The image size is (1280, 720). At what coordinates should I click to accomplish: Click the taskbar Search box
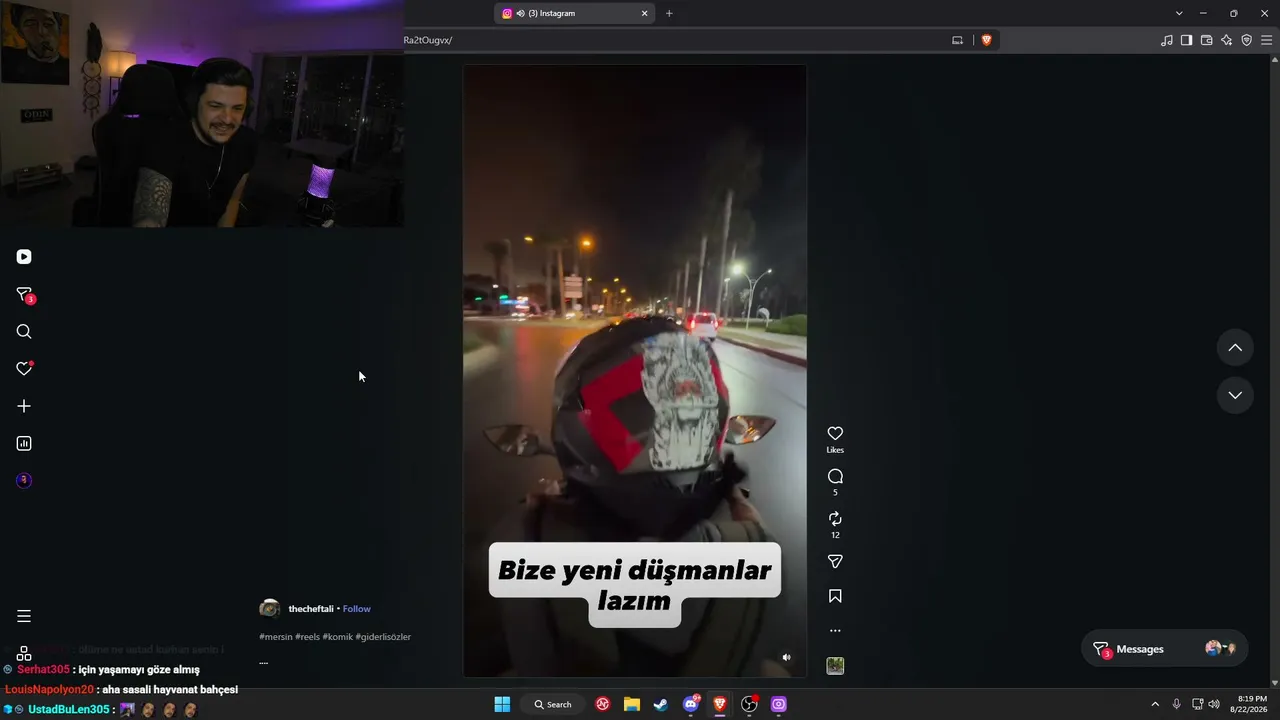(553, 704)
